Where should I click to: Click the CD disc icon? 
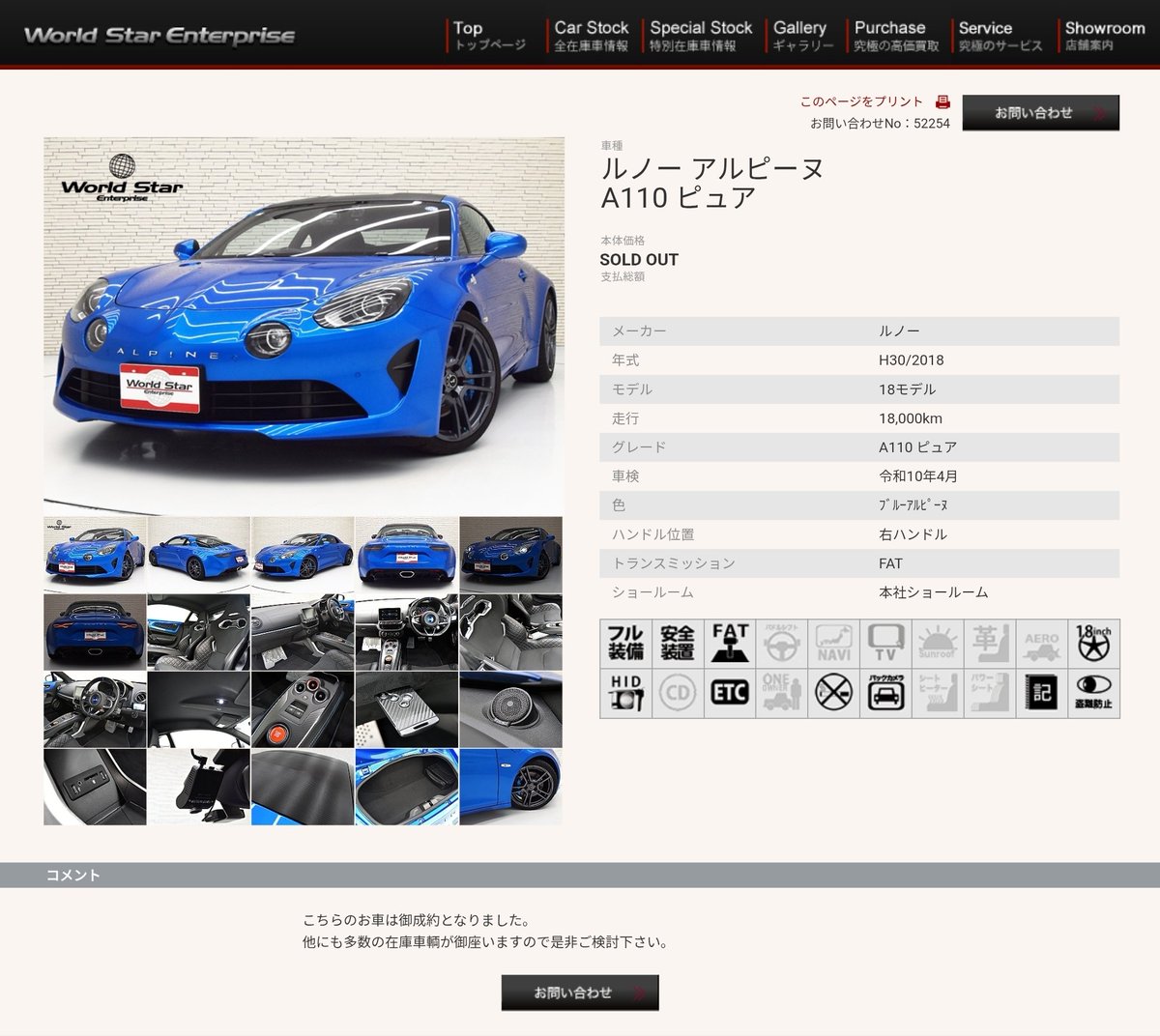pyautogui.click(x=678, y=693)
